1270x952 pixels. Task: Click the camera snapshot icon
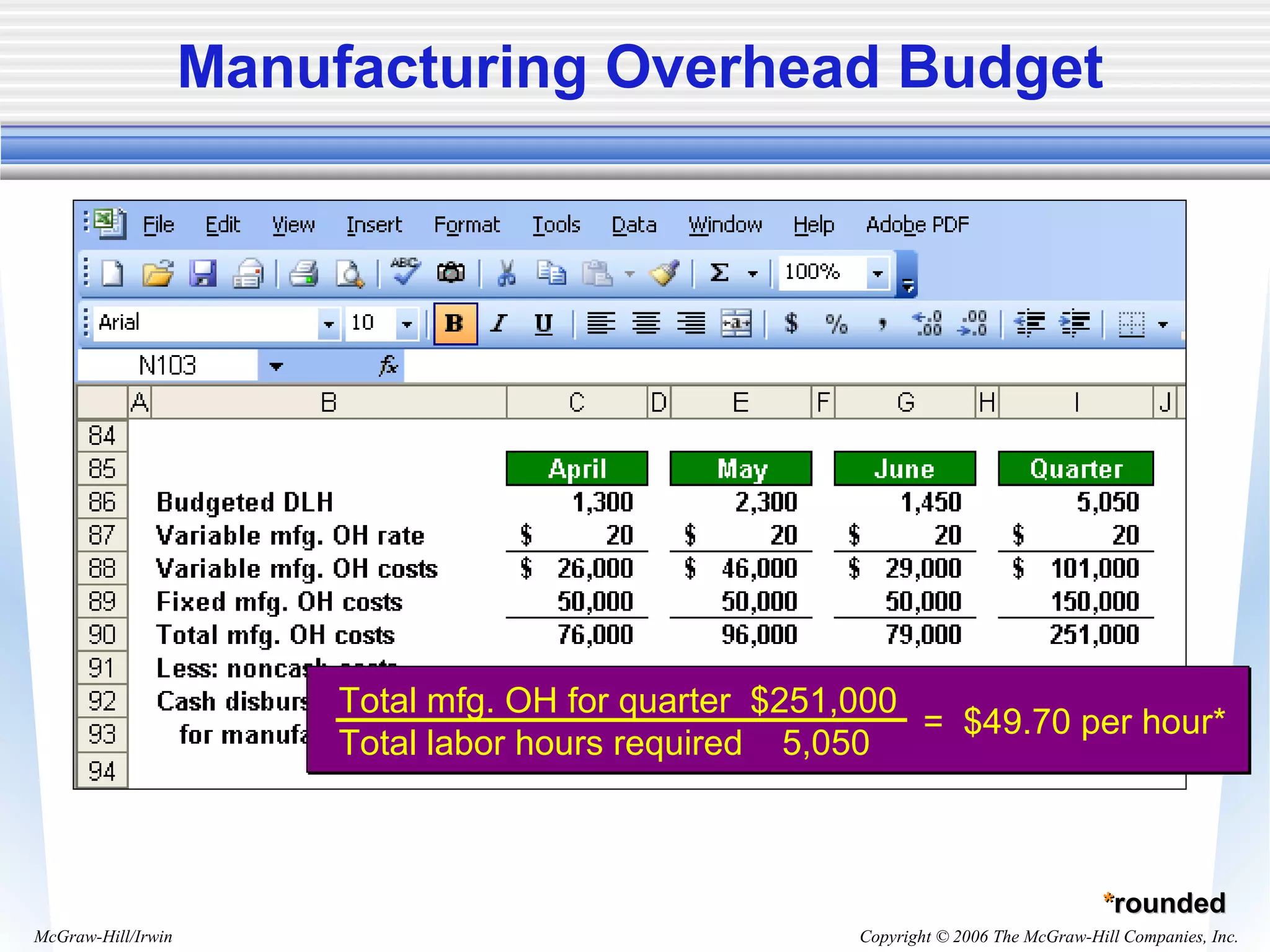pyautogui.click(x=451, y=273)
